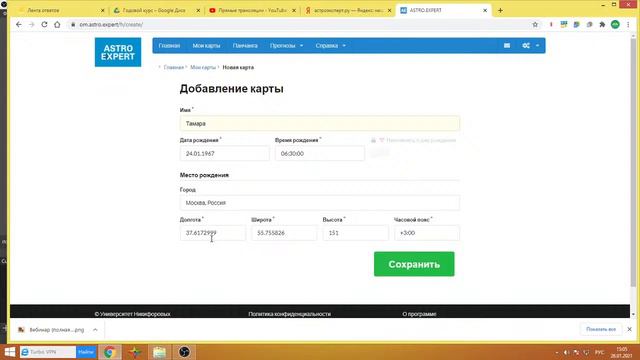Screen dimensions: 640x360
Task: Close the ASTRO EXPERT browser tab
Action: (485, 11)
